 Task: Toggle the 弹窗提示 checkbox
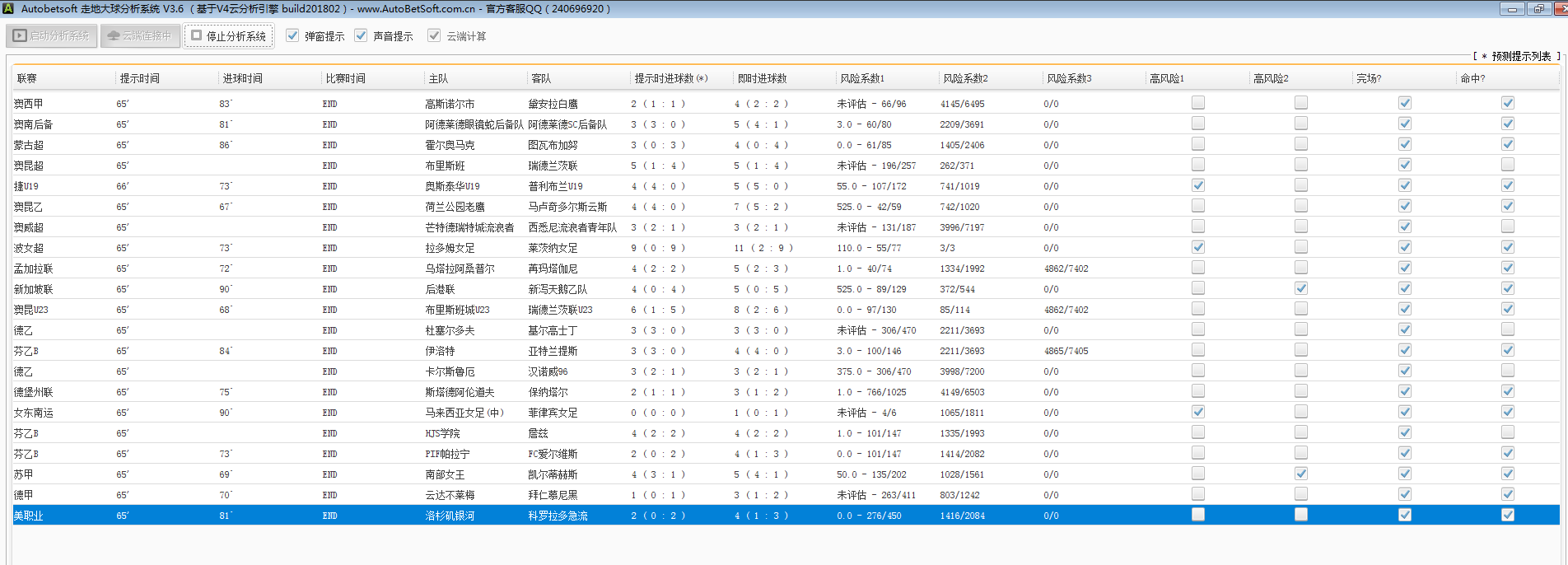coord(292,35)
